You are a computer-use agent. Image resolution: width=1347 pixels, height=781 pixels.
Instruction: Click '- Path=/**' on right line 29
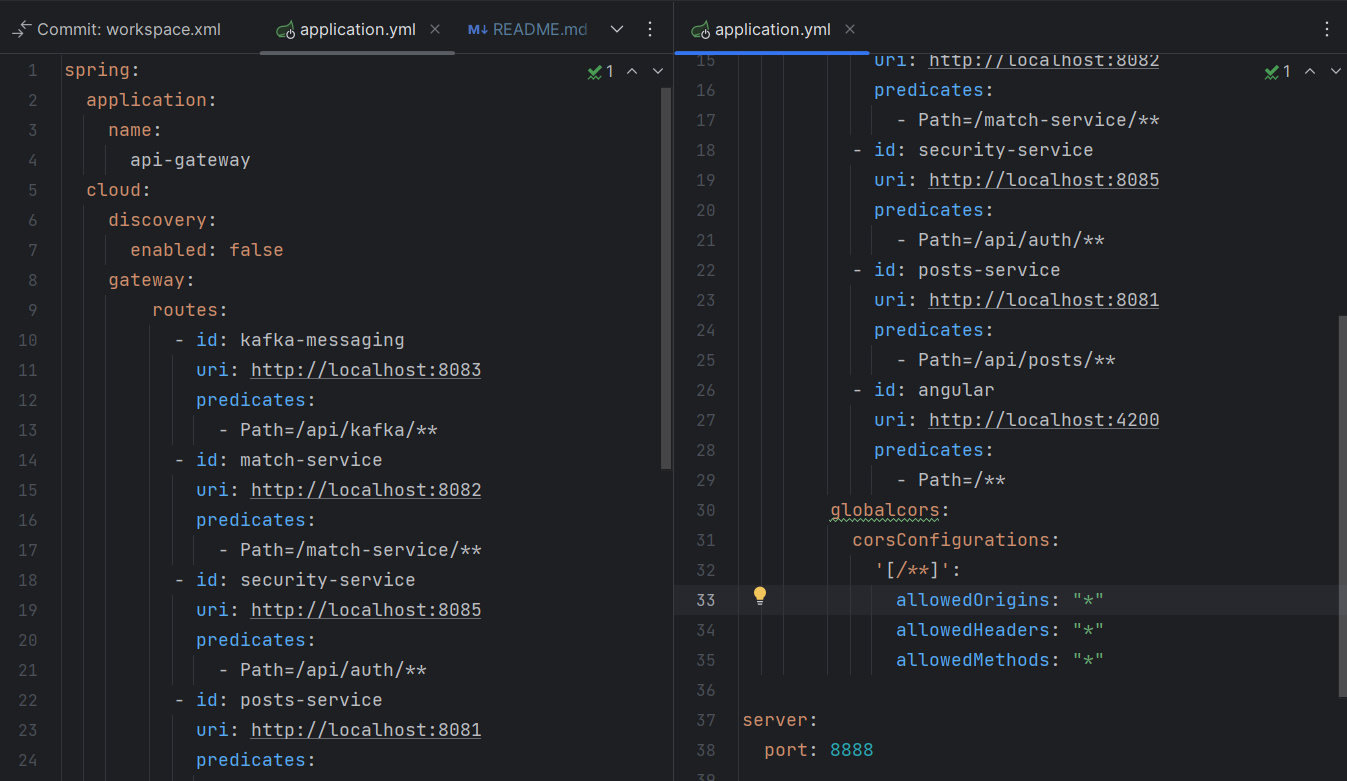pos(951,480)
